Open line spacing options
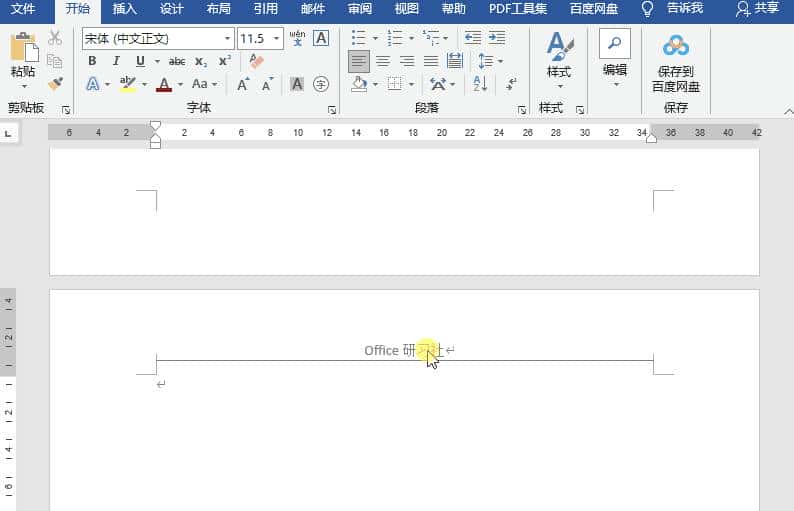This screenshot has width=794, height=511. [490, 61]
